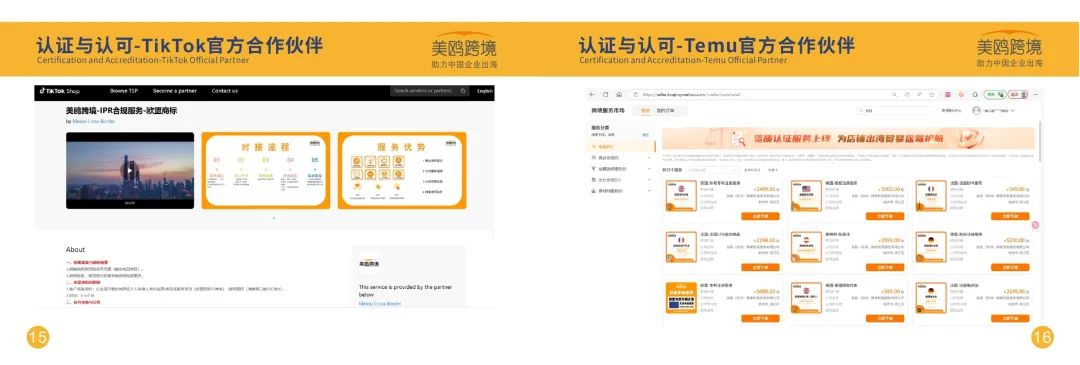This screenshot has width=1080, height=365.
Task: Switch to the 我的订单 tab
Action: click(x=665, y=110)
